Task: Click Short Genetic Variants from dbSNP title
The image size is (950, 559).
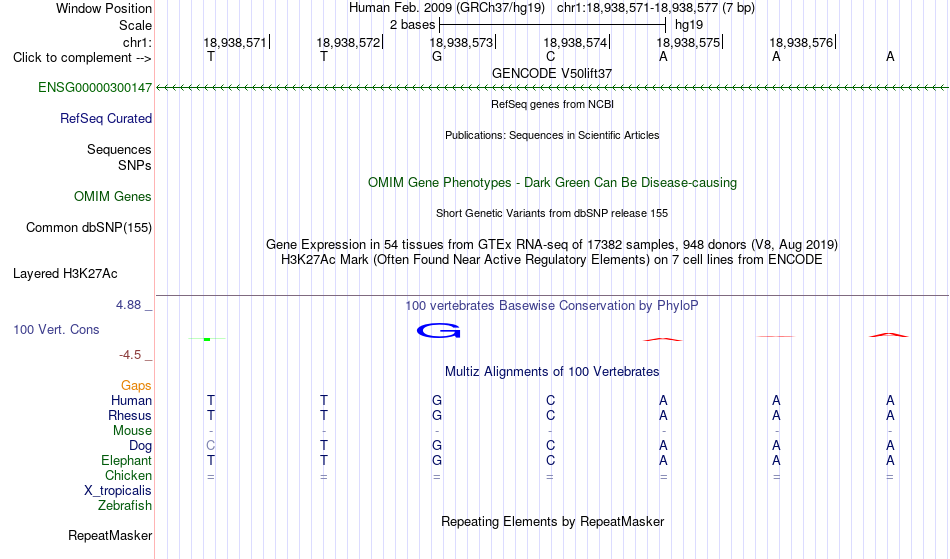Action: [x=552, y=213]
